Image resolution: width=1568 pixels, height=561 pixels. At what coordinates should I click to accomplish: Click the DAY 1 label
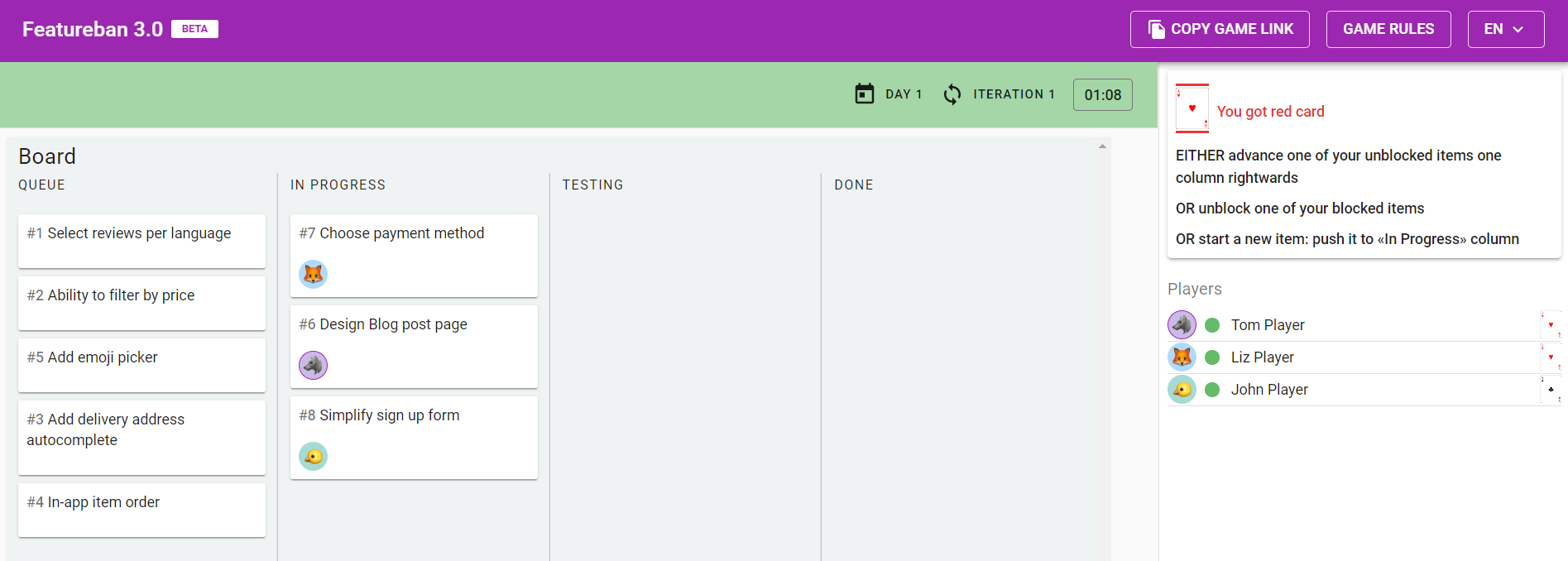904,94
